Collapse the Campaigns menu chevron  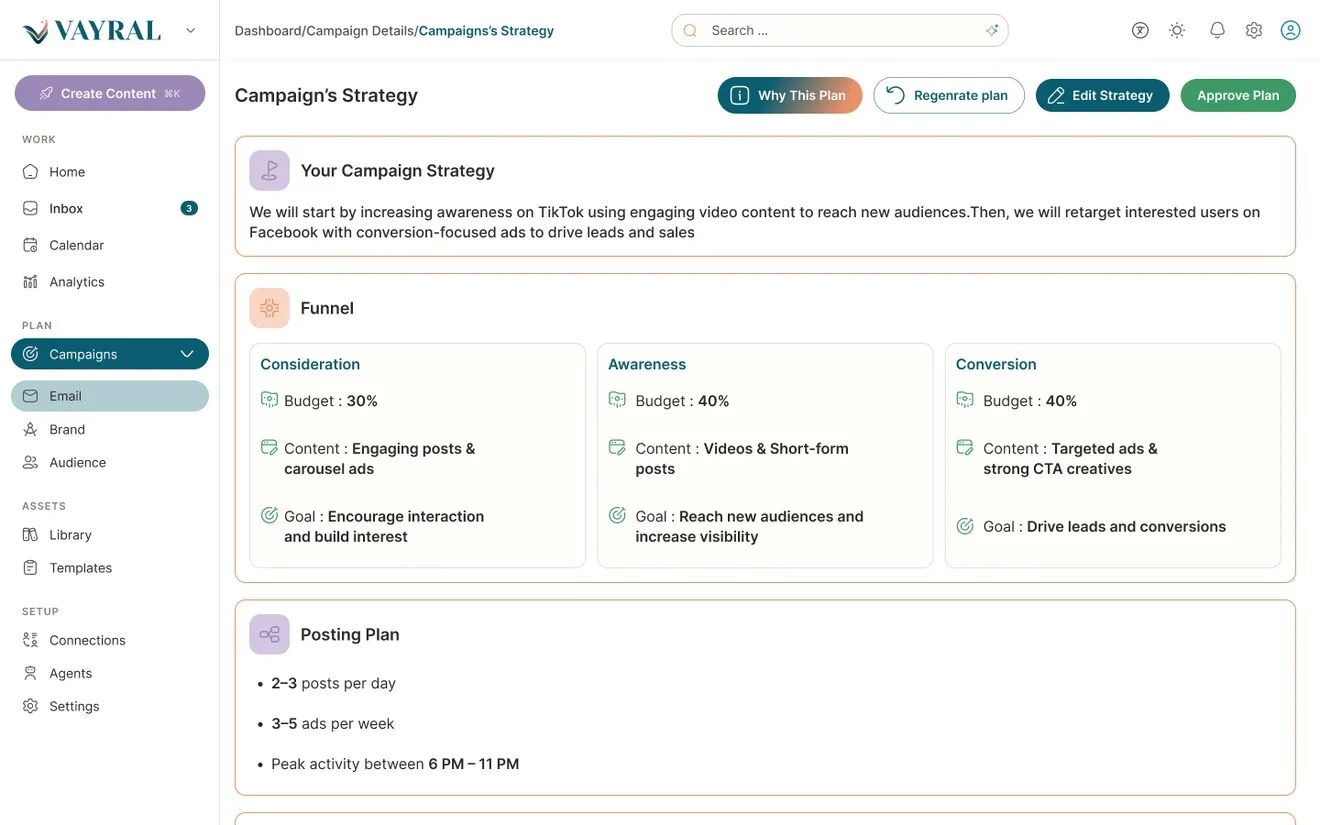187,354
